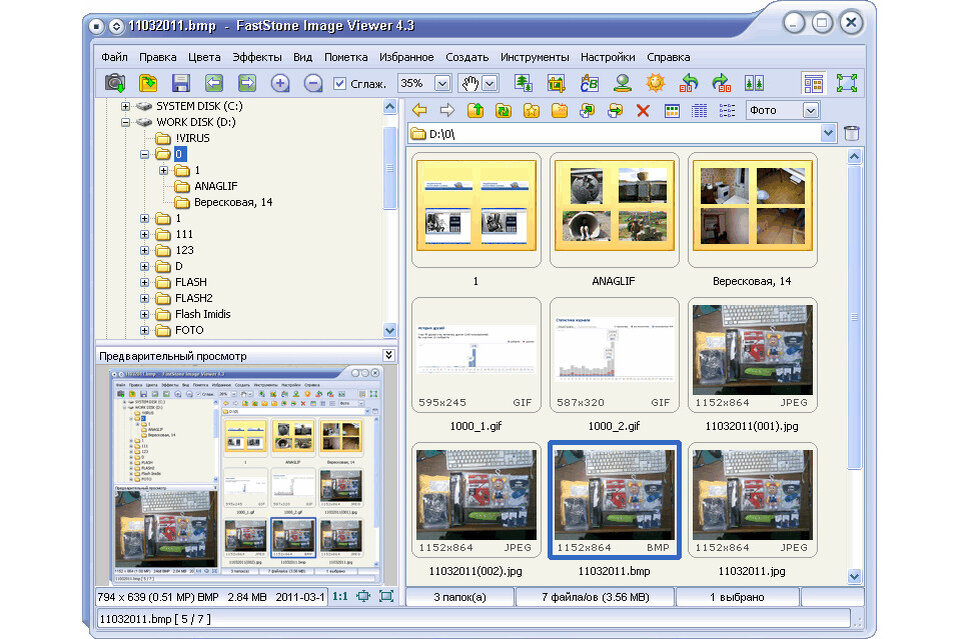Click the trash bin icon beside path

(851, 133)
